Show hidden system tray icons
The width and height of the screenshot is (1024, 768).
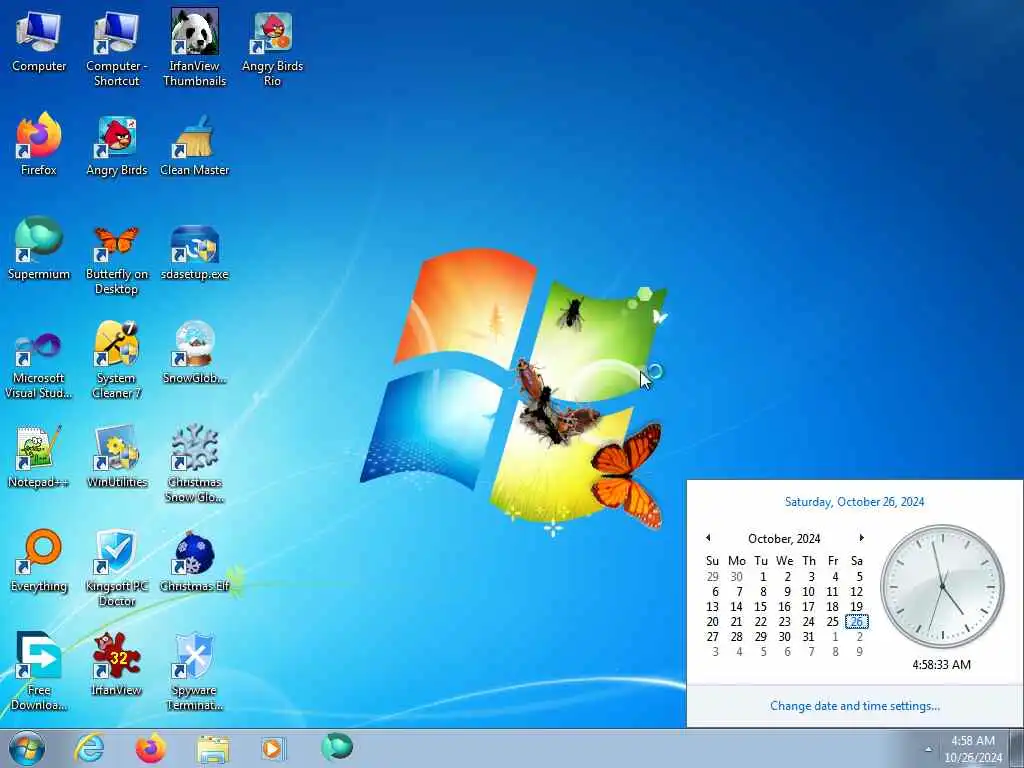click(x=928, y=749)
